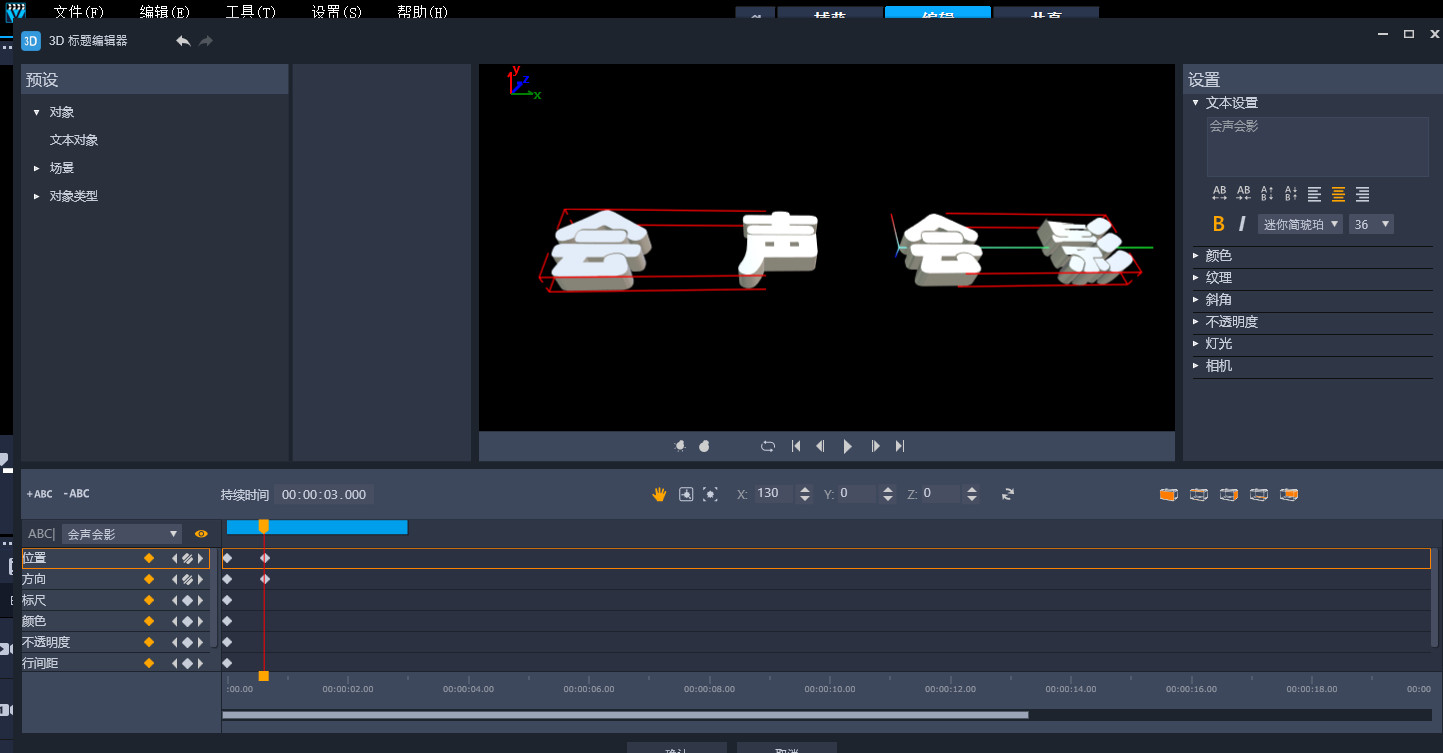Align text right
Image resolution: width=1443 pixels, height=753 pixels.
(1362, 194)
